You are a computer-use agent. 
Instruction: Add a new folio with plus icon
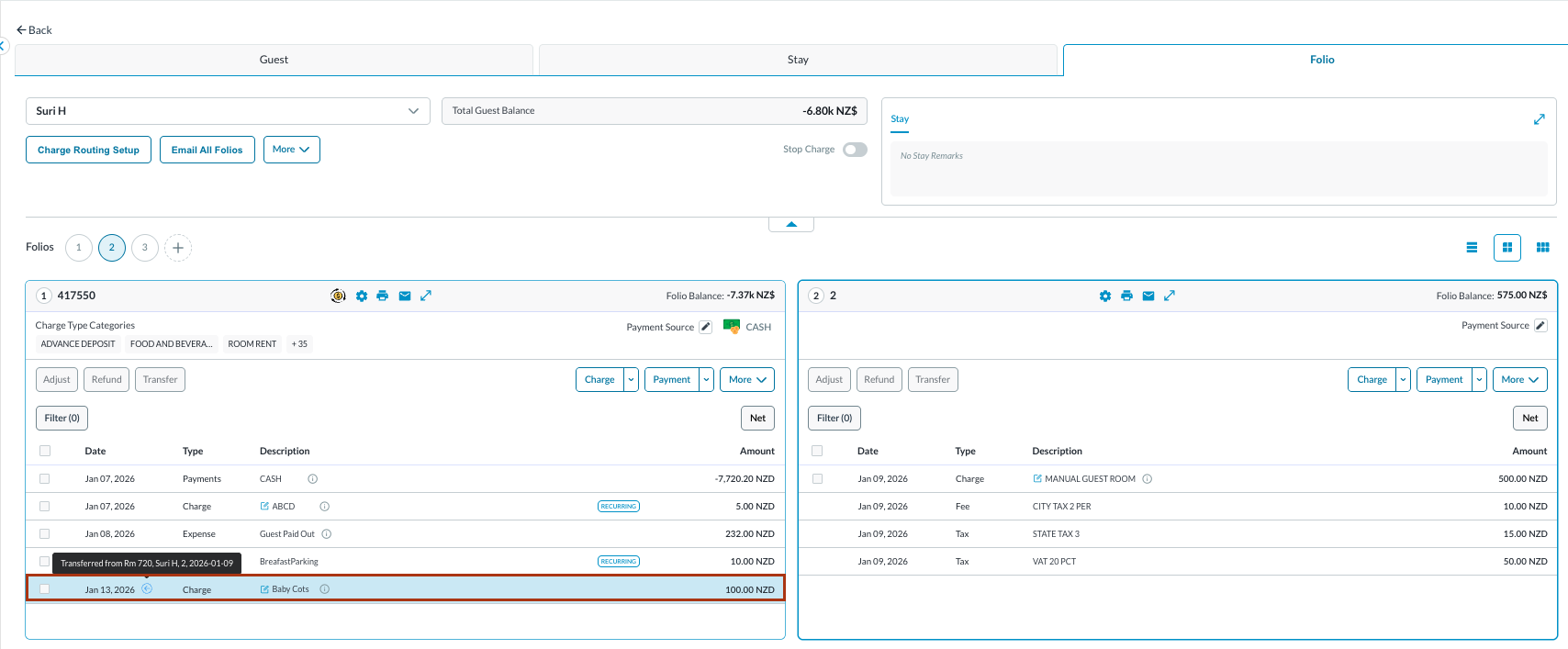178,248
